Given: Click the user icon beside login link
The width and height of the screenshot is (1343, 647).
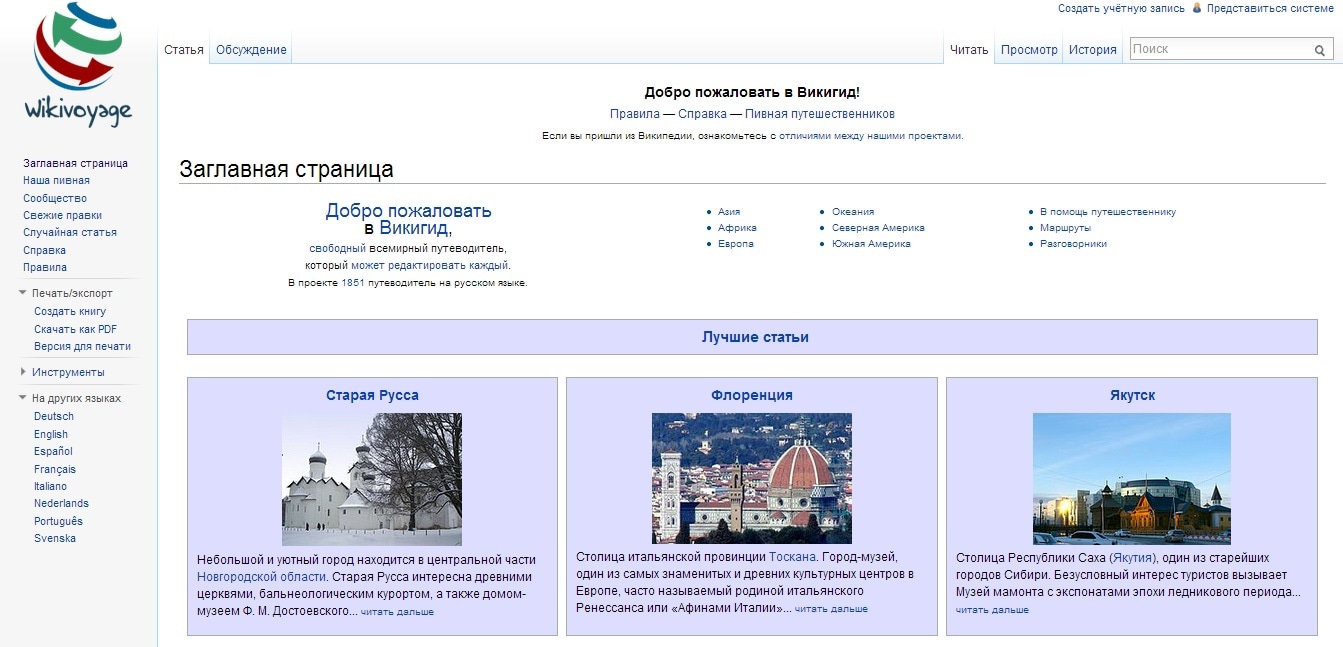Looking at the screenshot, I should tap(1196, 8).
